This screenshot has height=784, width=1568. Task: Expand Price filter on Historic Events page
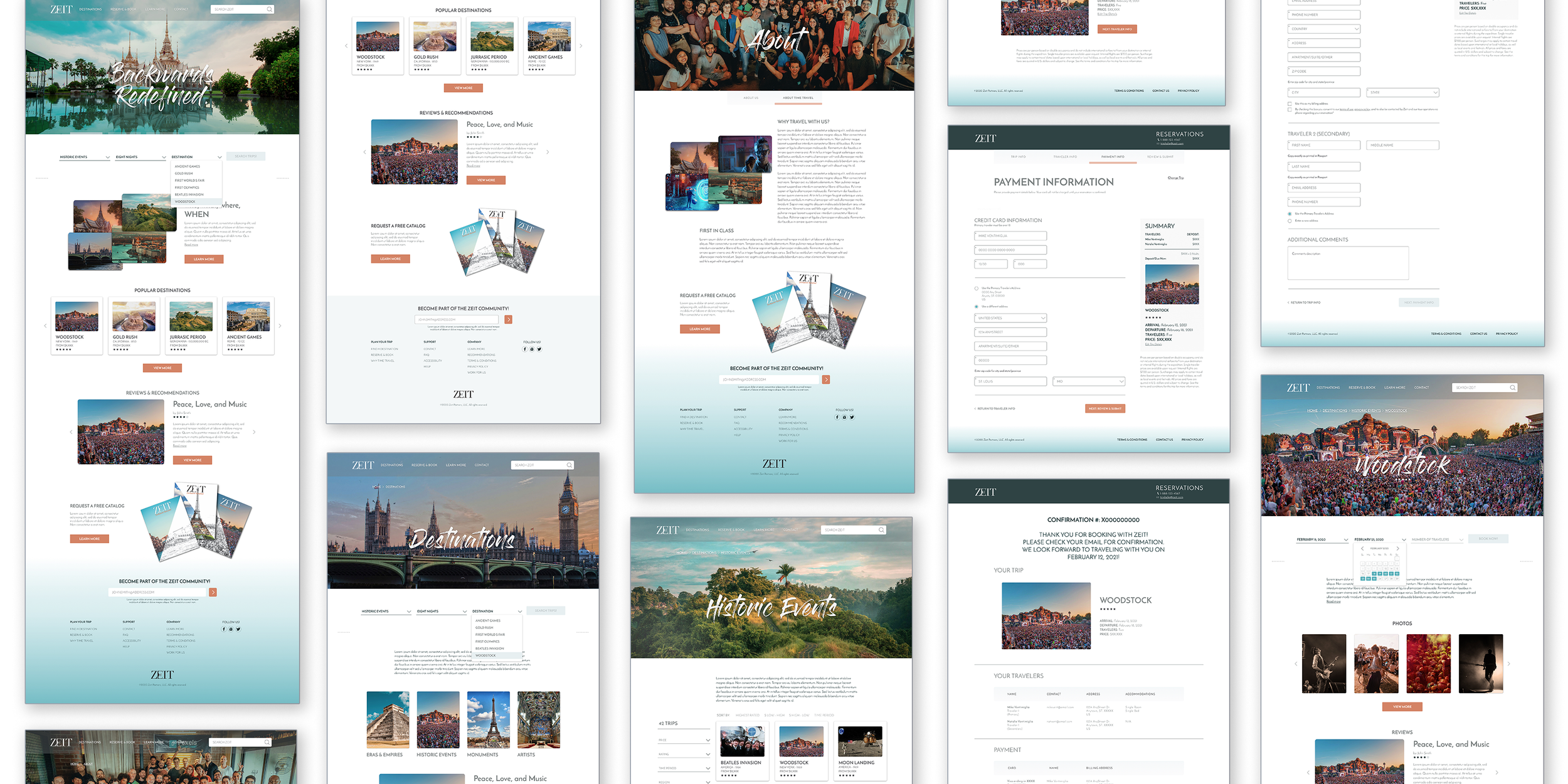tap(684, 740)
